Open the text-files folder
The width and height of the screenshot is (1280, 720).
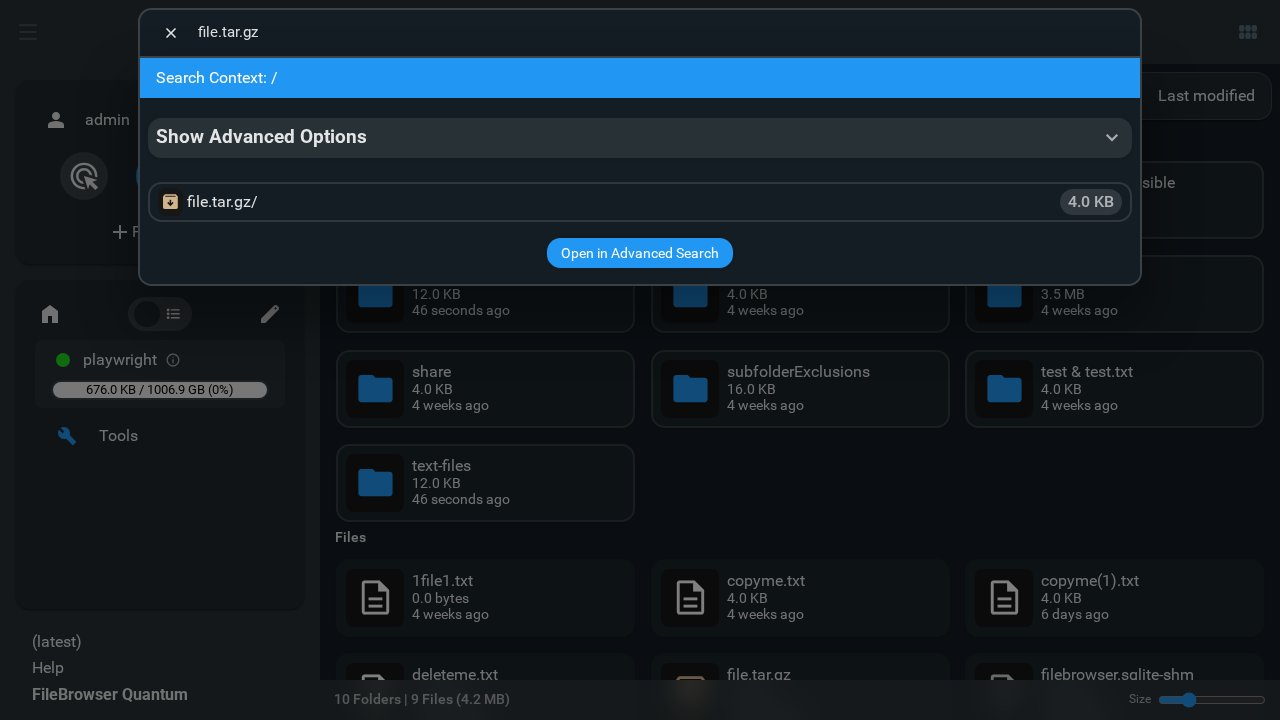click(485, 483)
